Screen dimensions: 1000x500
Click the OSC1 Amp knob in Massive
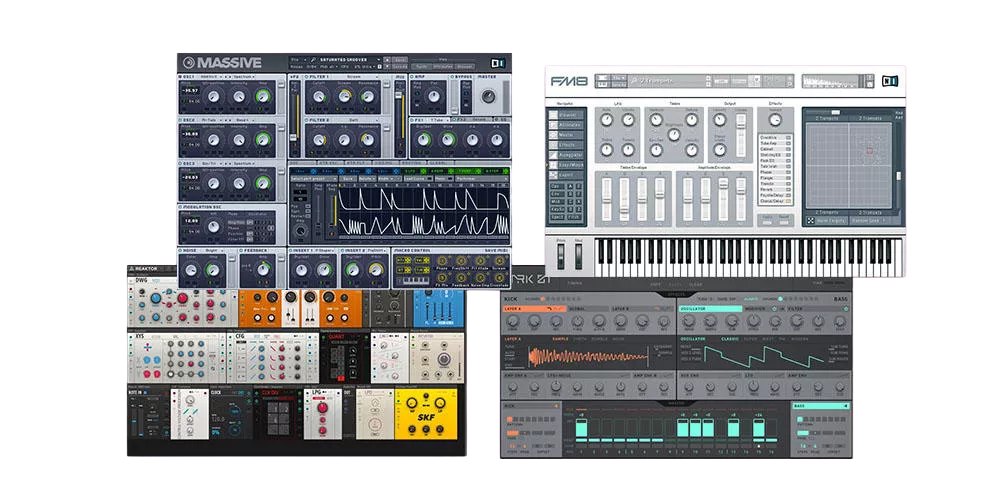coord(262,96)
